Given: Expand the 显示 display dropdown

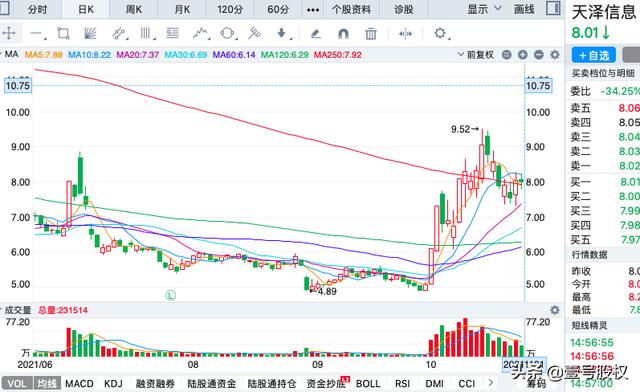Looking at the screenshot, I should (484, 9).
